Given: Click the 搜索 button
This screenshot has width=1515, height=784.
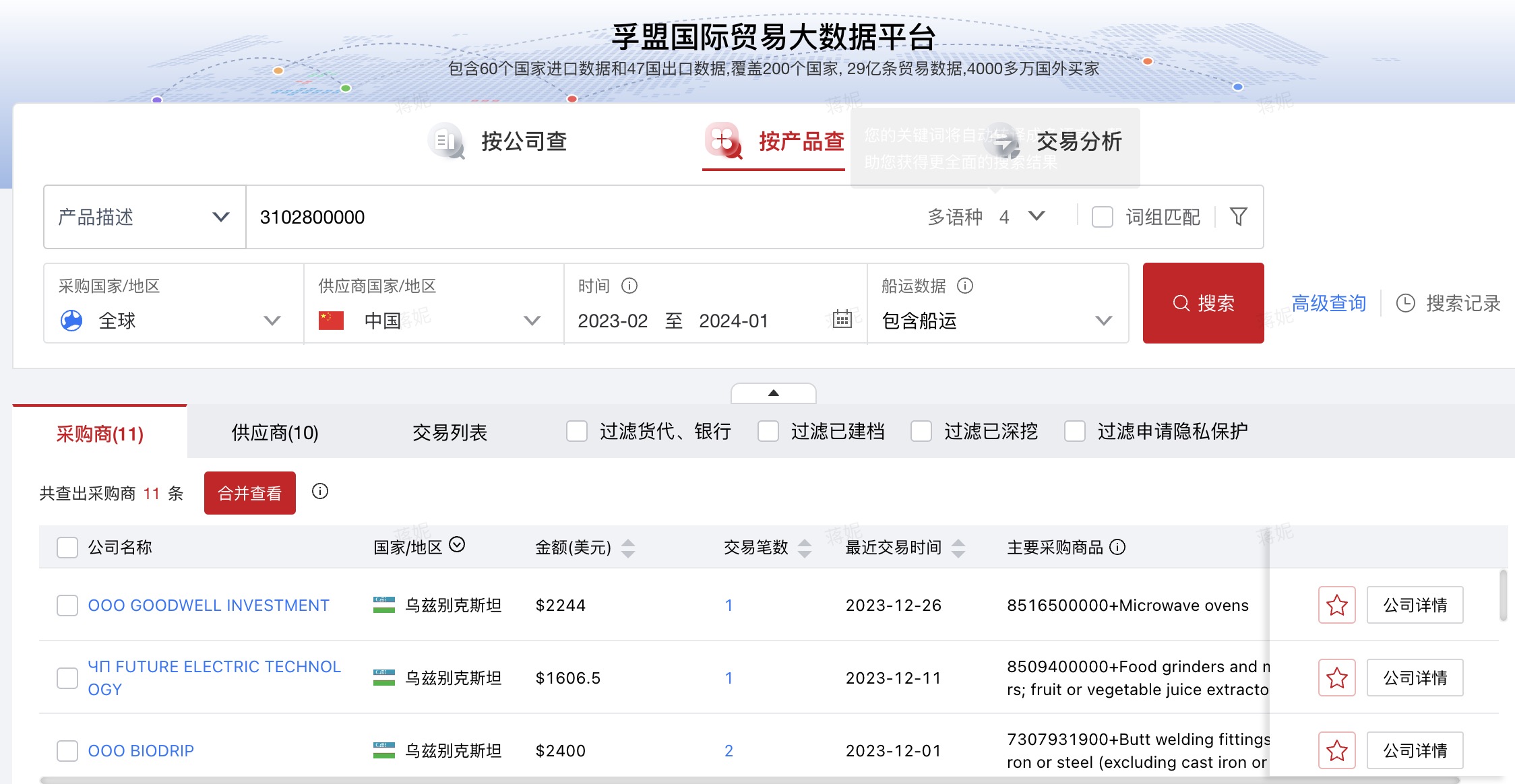Looking at the screenshot, I should (x=1203, y=303).
